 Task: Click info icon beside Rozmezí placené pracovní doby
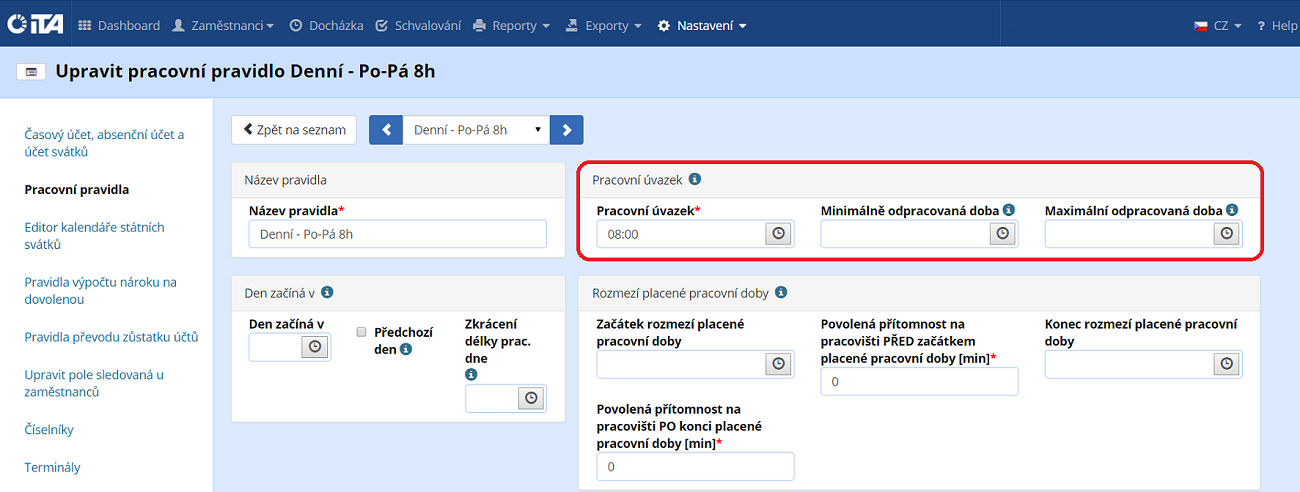[781, 293]
